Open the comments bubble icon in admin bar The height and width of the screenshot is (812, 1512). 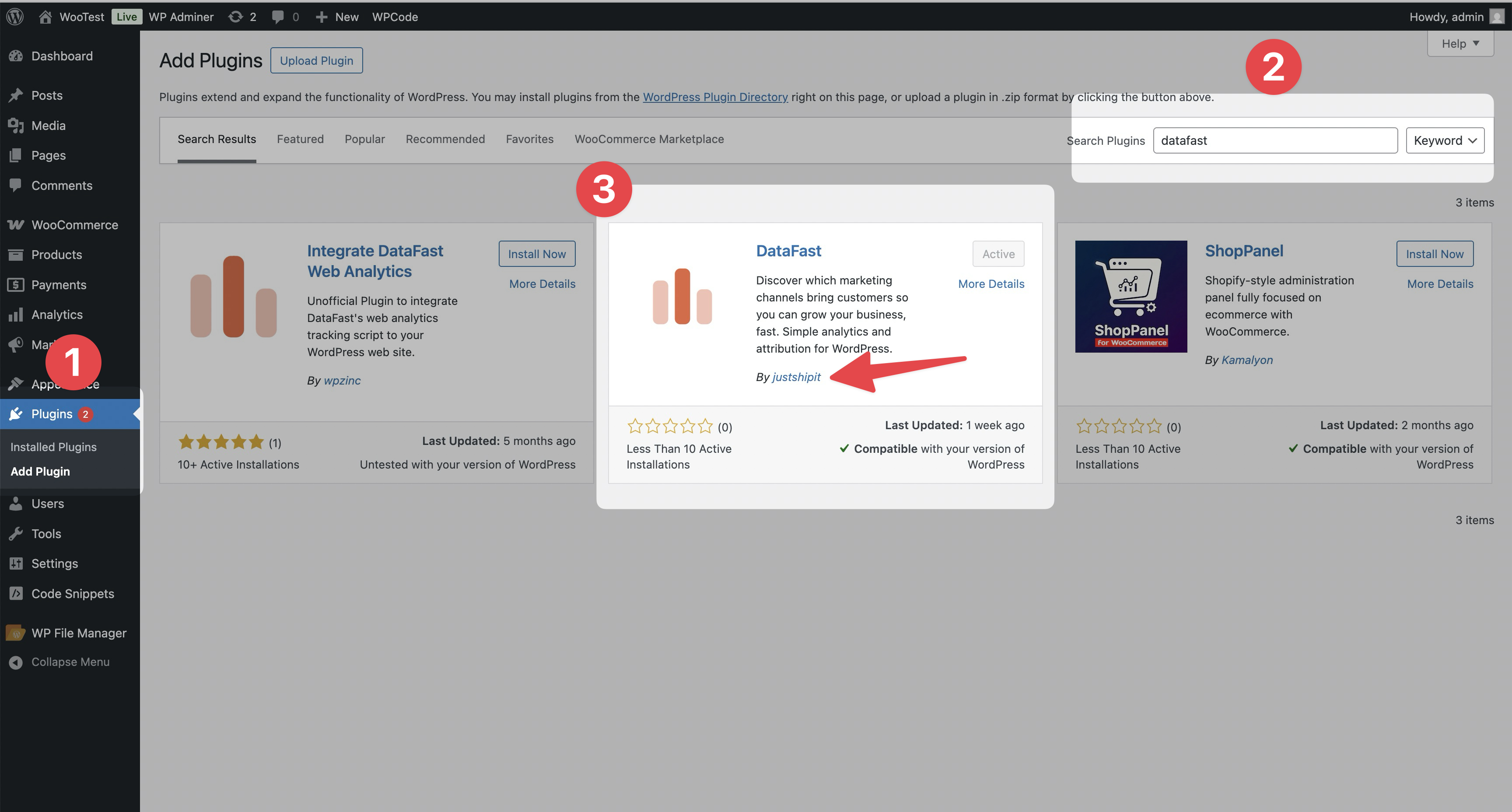tap(278, 17)
